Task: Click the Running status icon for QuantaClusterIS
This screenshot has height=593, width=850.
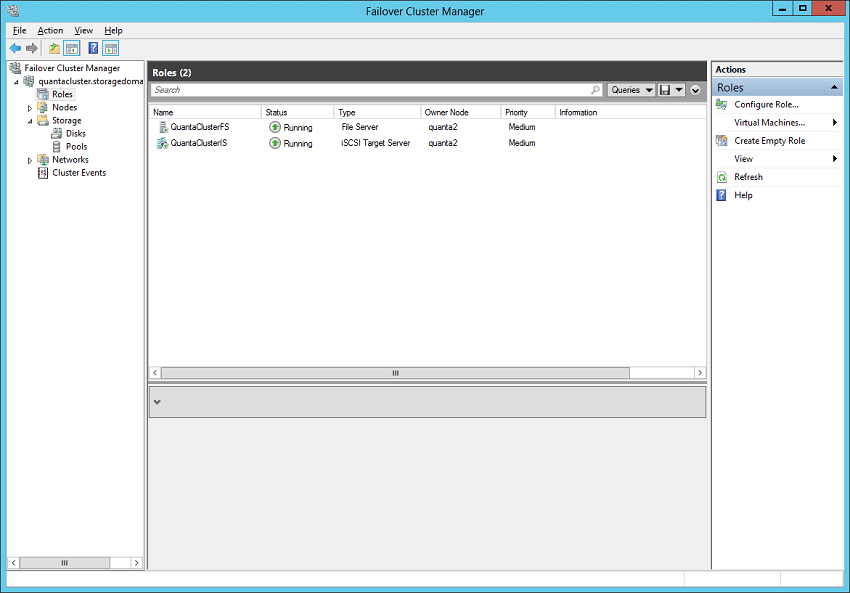Action: pyautogui.click(x=275, y=143)
